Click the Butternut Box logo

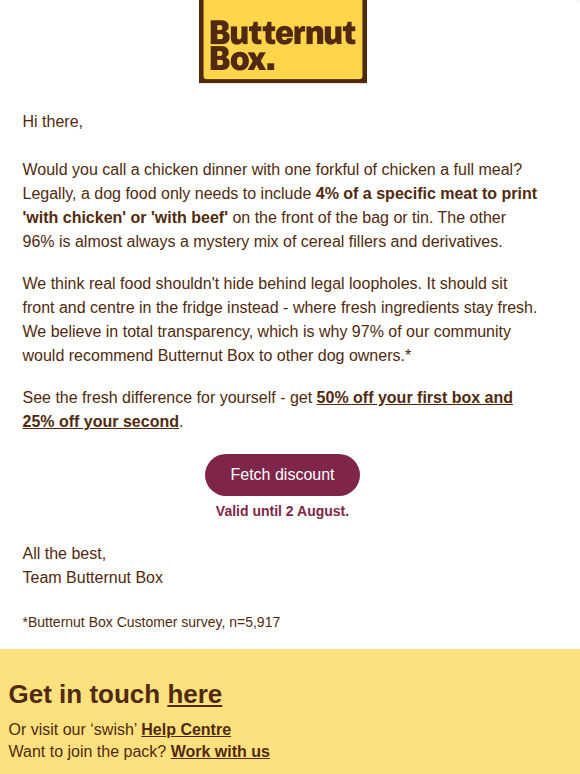283,41
